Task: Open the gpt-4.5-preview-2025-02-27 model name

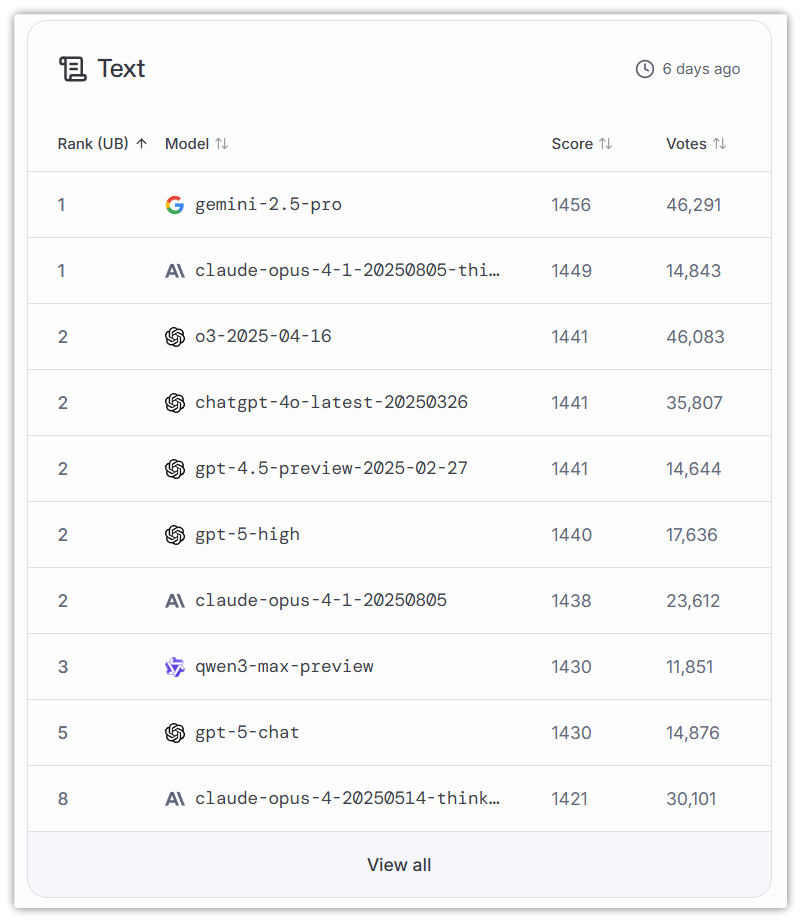Action: coord(332,469)
